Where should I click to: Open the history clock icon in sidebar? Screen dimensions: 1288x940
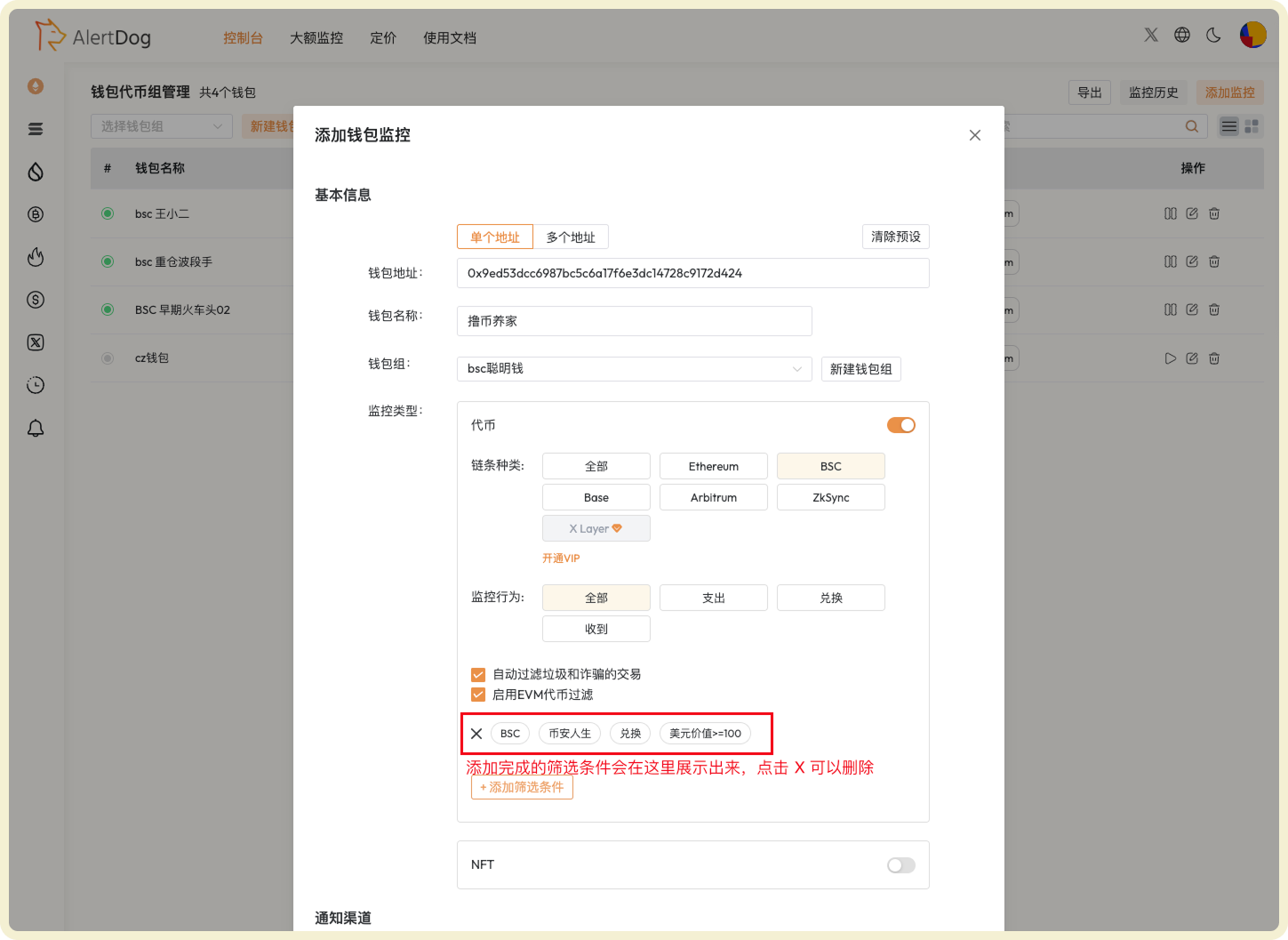(36, 385)
